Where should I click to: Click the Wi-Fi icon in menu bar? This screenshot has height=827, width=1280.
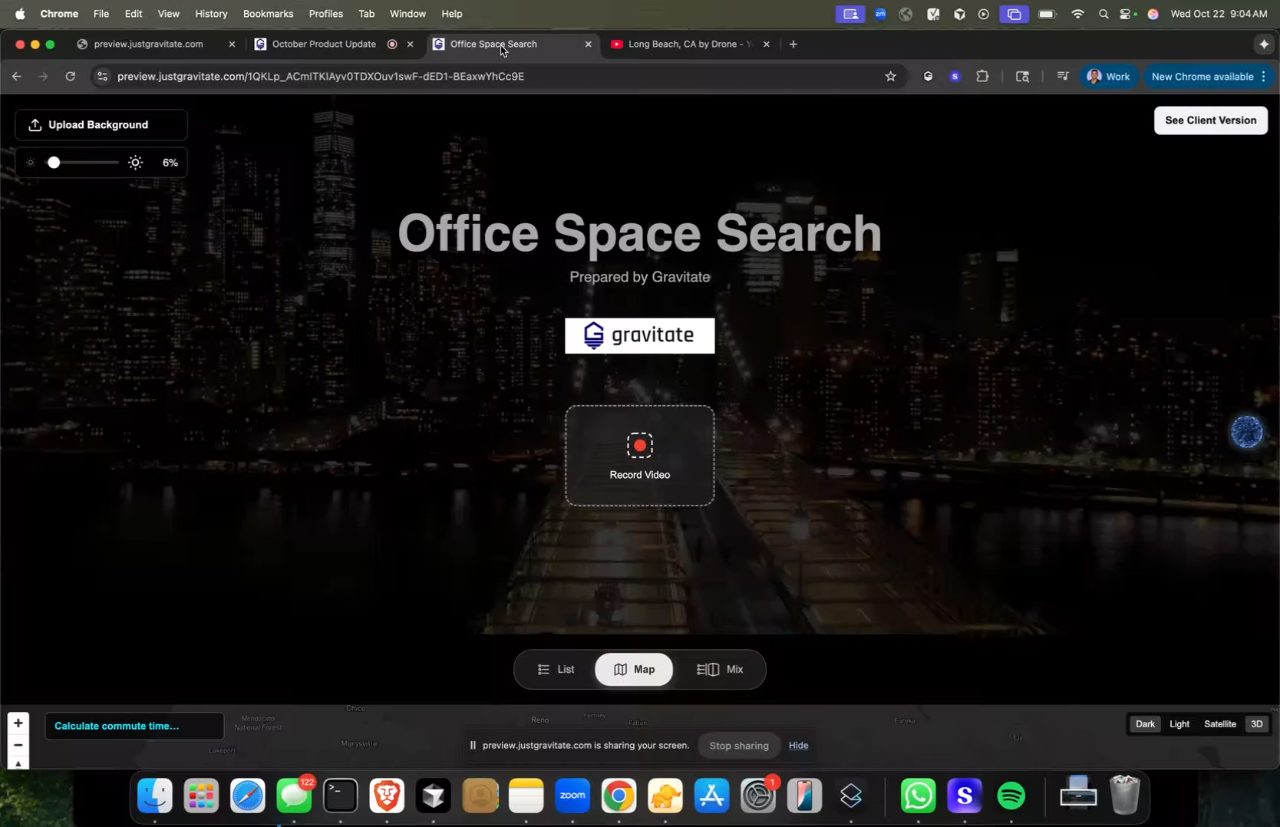[1077, 14]
